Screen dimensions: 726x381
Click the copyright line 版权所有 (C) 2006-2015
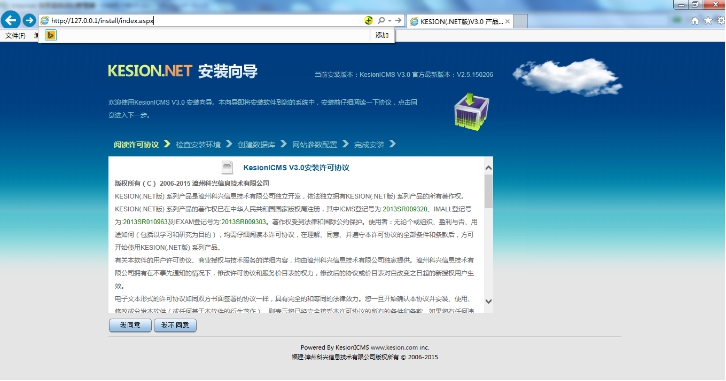(192, 183)
